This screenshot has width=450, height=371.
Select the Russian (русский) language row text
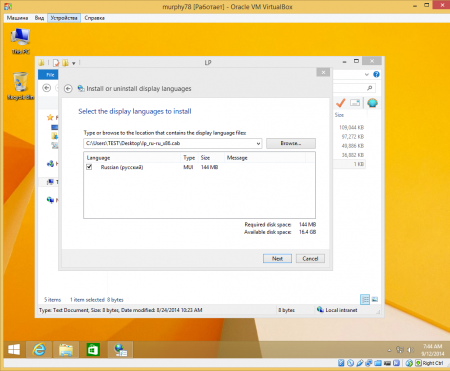click(122, 167)
